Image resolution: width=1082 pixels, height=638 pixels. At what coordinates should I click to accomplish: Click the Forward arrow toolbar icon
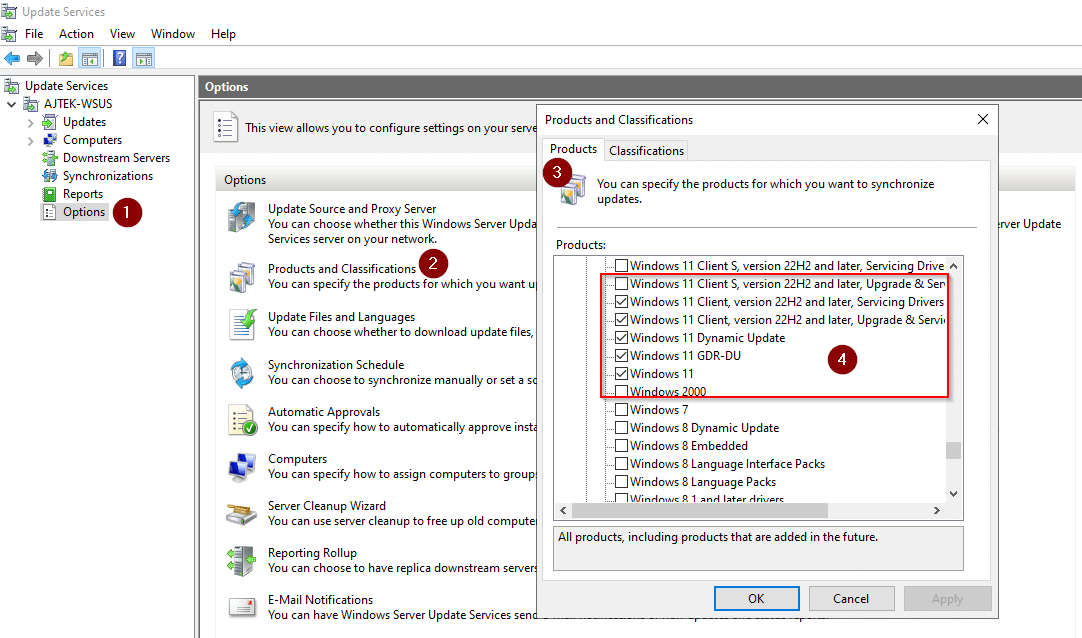coord(35,59)
